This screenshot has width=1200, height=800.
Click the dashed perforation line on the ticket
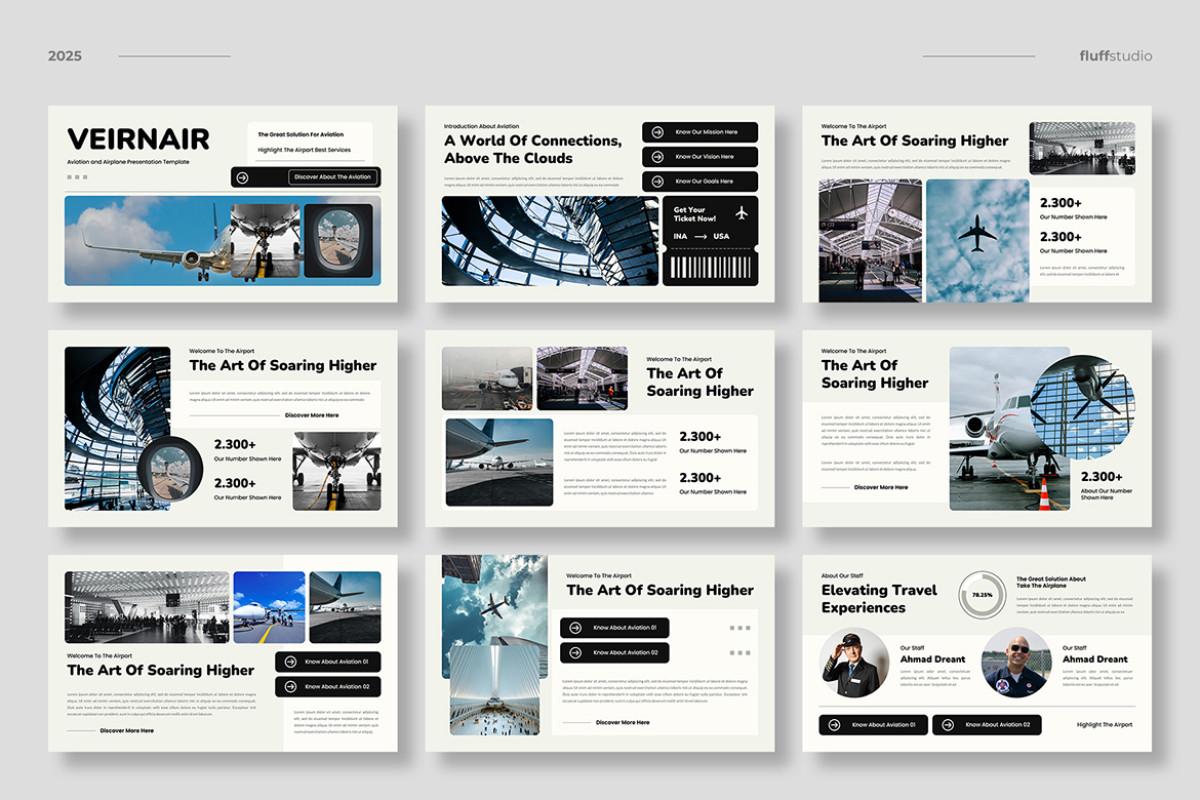tap(710, 248)
